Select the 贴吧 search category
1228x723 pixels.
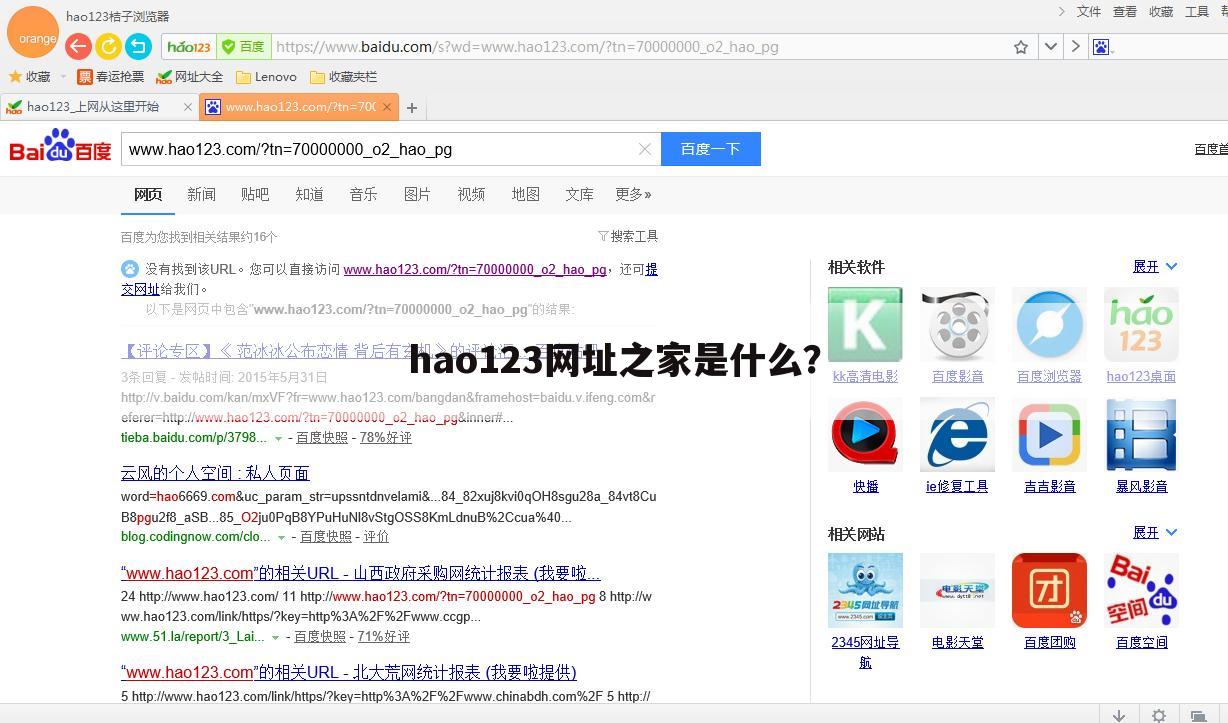click(x=255, y=194)
